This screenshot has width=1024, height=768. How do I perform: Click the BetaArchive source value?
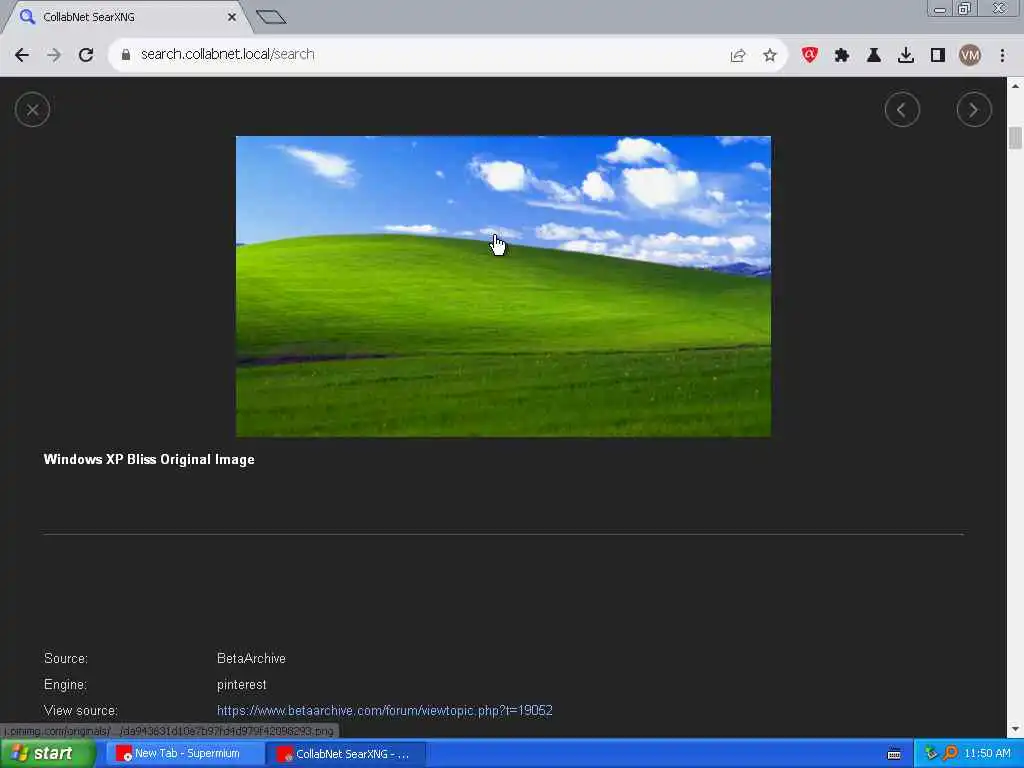(x=251, y=658)
